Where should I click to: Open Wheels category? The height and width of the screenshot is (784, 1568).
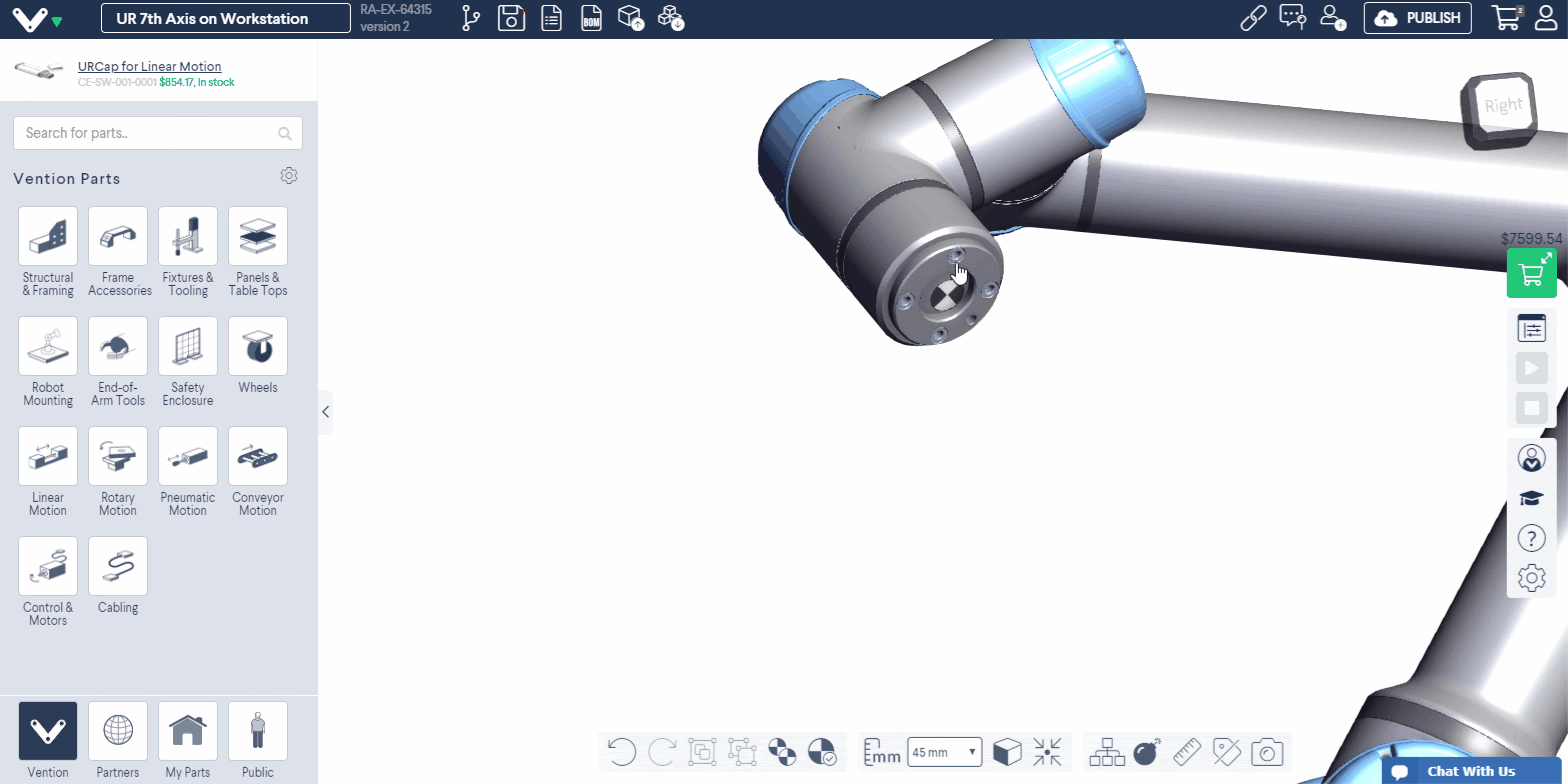point(258,356)
